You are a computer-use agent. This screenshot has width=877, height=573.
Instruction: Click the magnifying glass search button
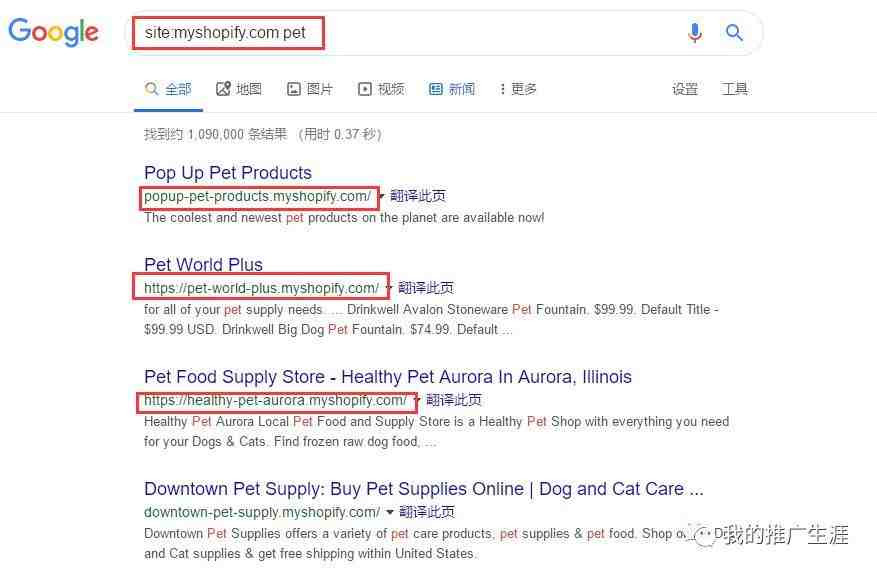[x=734, y=32]
